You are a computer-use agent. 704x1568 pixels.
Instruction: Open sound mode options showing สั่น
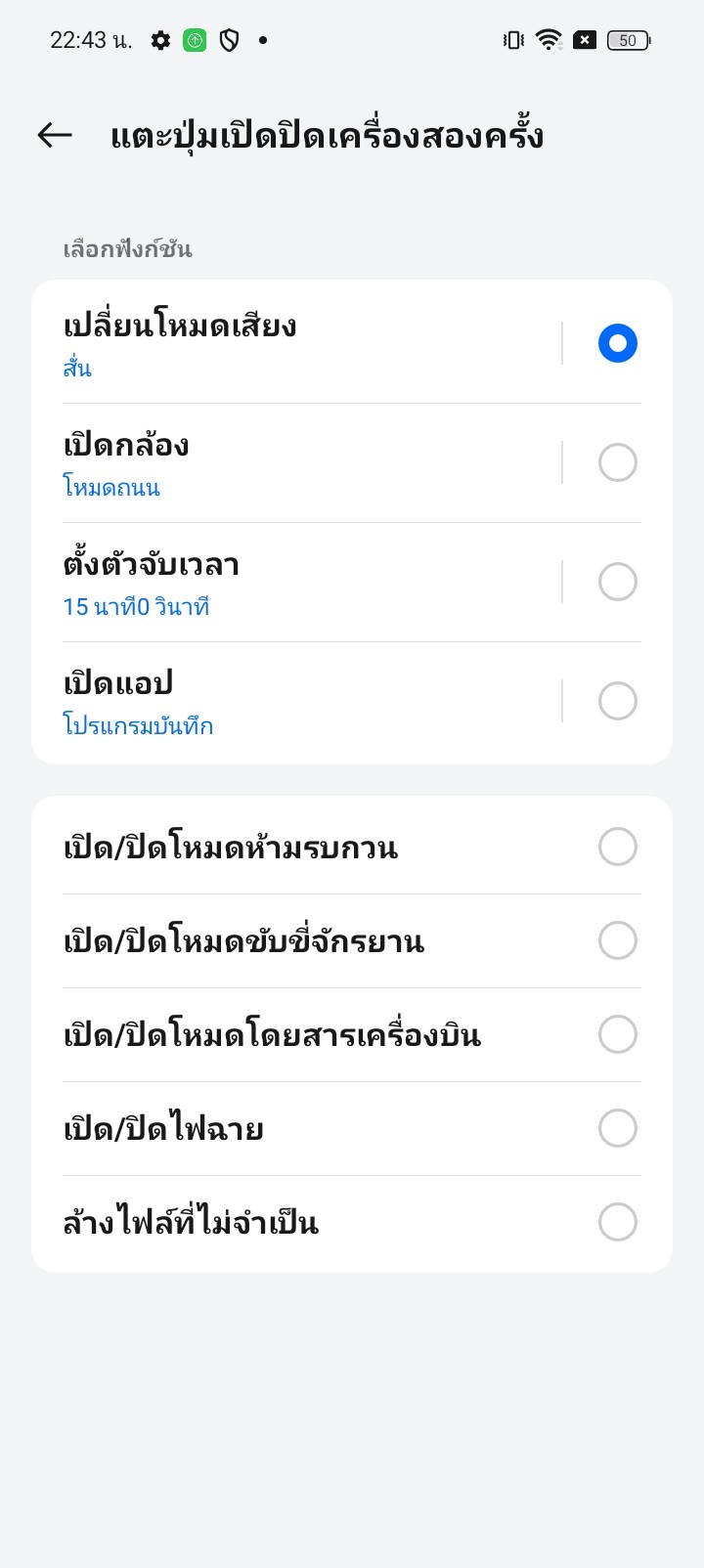(x=293, y=343)
